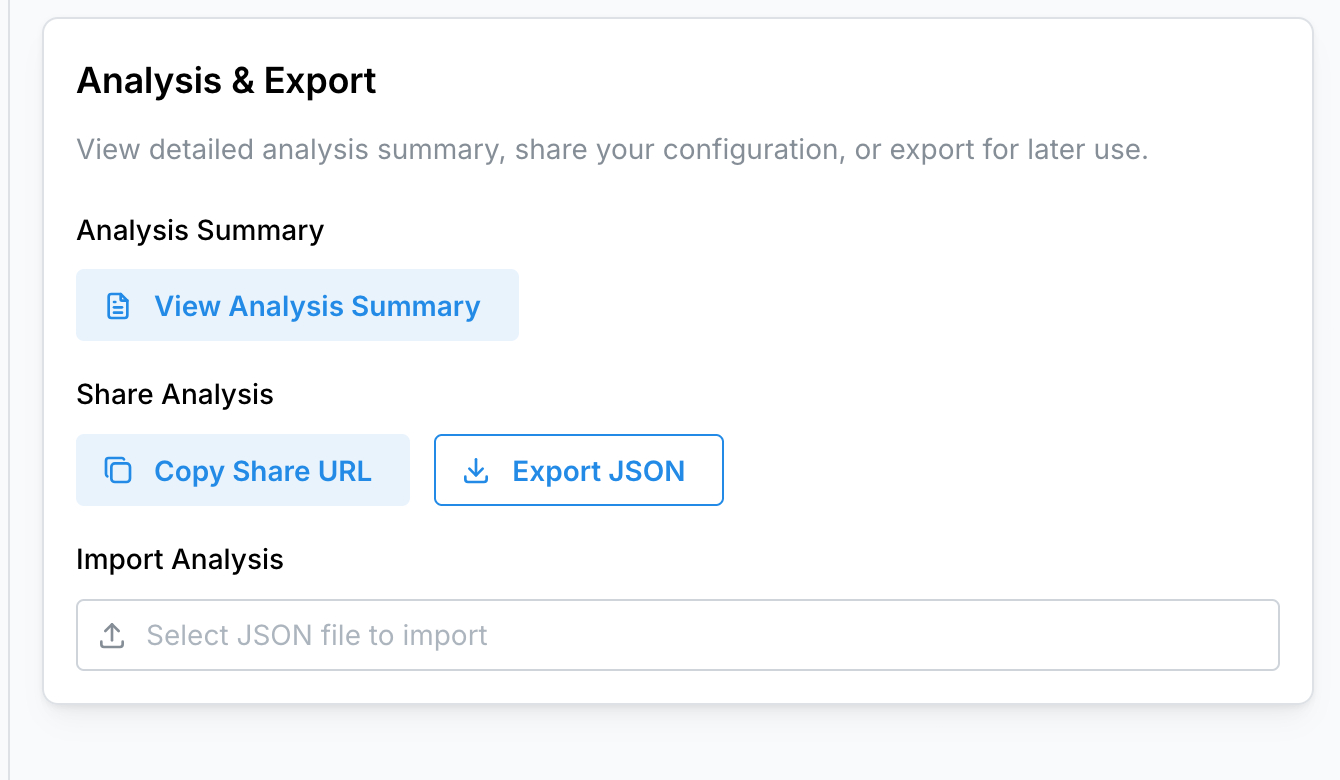Click the "Select JSON file to import" placeholder text
The image size is (1340, 780).
tap(317, 635)
